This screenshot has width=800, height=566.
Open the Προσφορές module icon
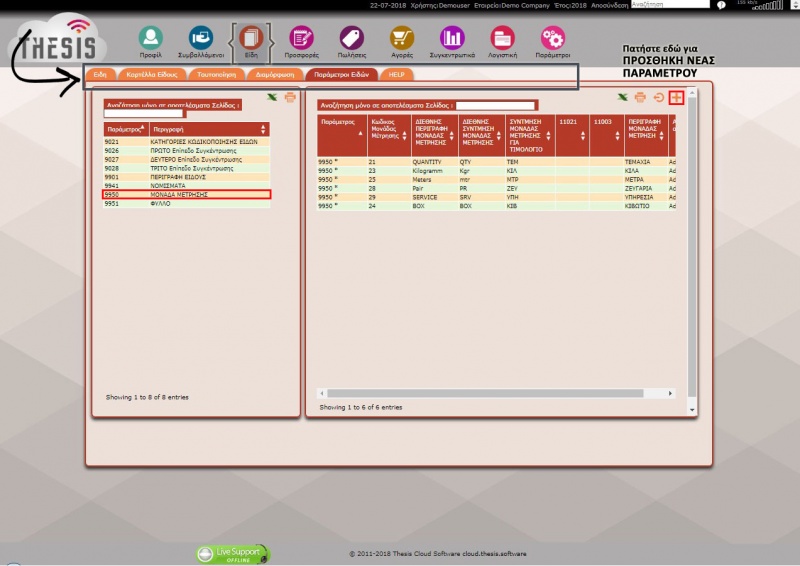click(x=300, y=39)
